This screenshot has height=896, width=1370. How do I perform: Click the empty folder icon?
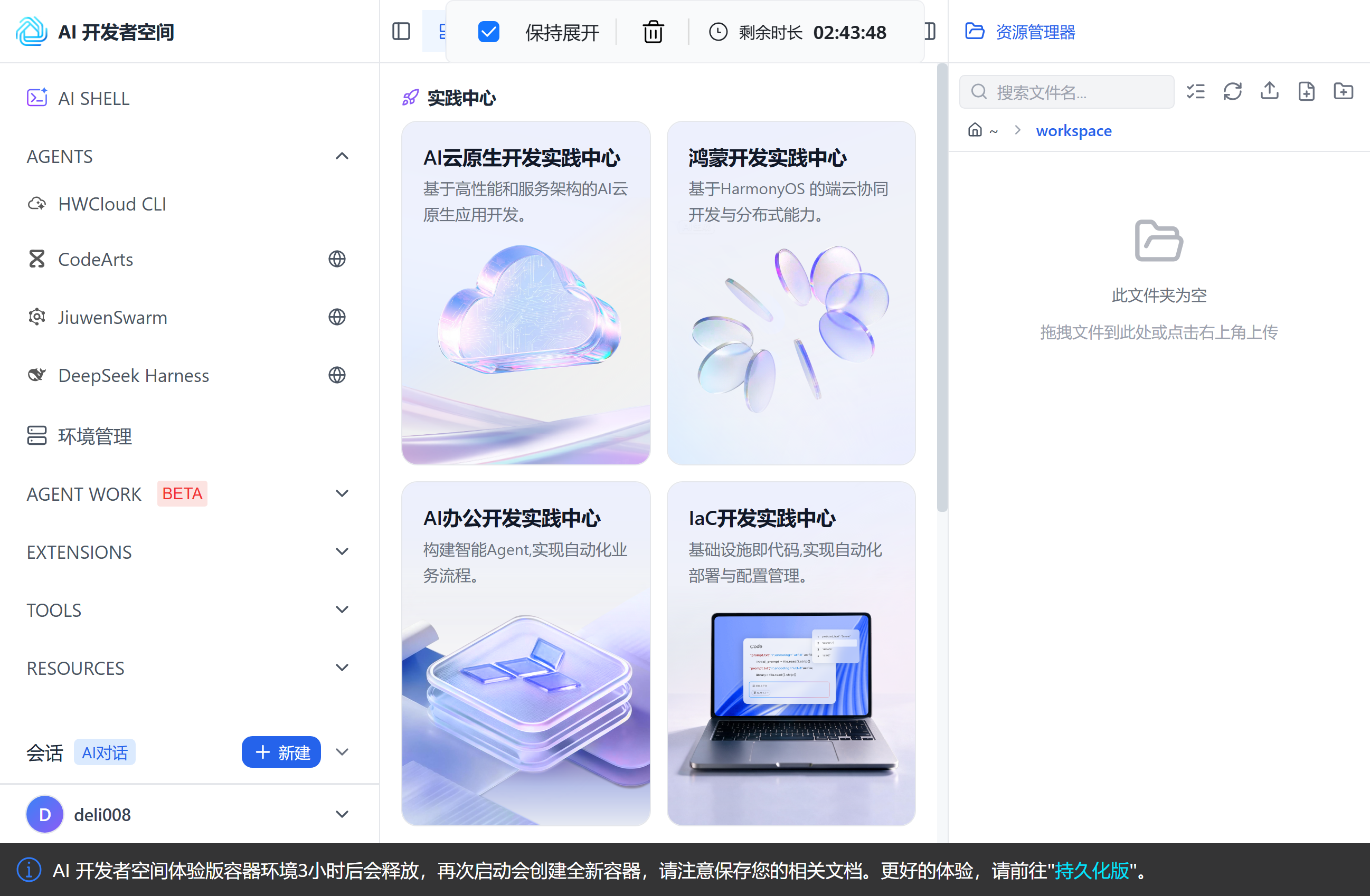click(x=1159, y=241)
